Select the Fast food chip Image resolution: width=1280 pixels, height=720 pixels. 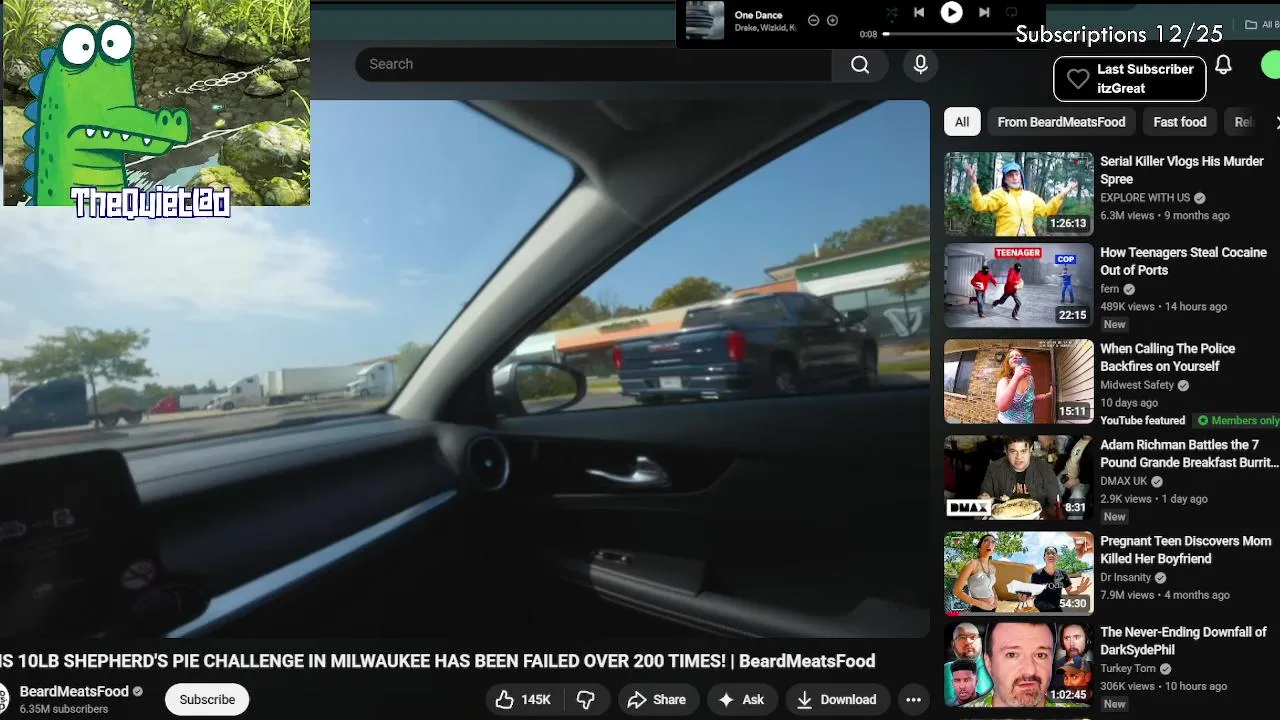[x=1179, y=122]
